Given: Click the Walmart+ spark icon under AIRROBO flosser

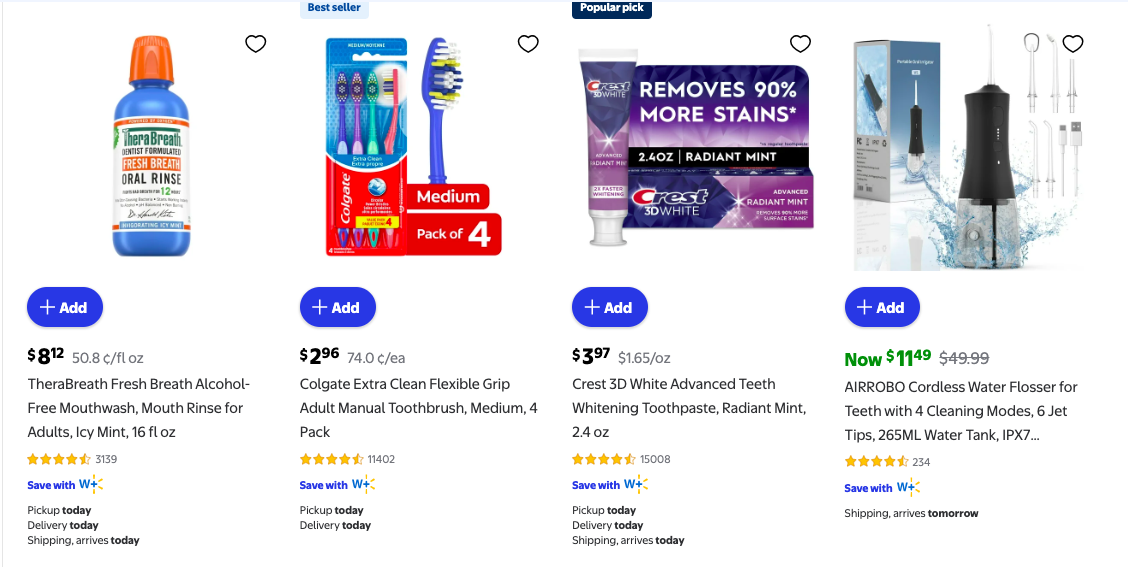Looking at the screenshot, I should (x=908, y=488).
